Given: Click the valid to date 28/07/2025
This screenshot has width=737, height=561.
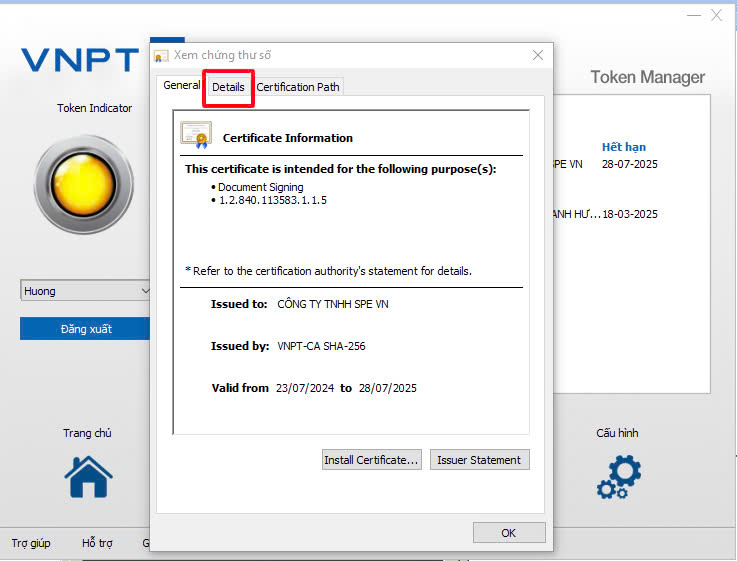Looking at the screenshot, I should pyautogui.click(x=388, y=388).
